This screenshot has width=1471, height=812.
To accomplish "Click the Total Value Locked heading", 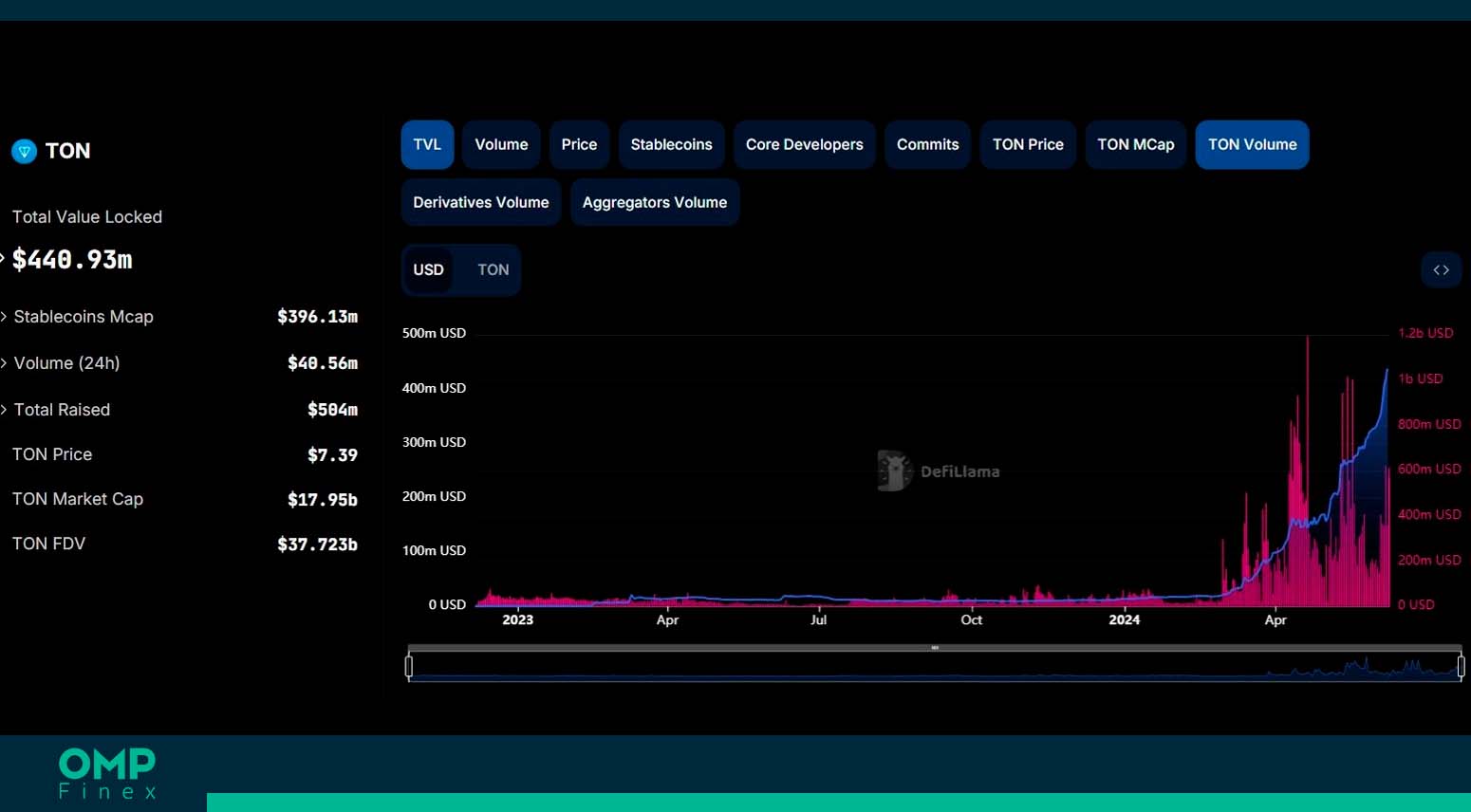I will point(87,217).
